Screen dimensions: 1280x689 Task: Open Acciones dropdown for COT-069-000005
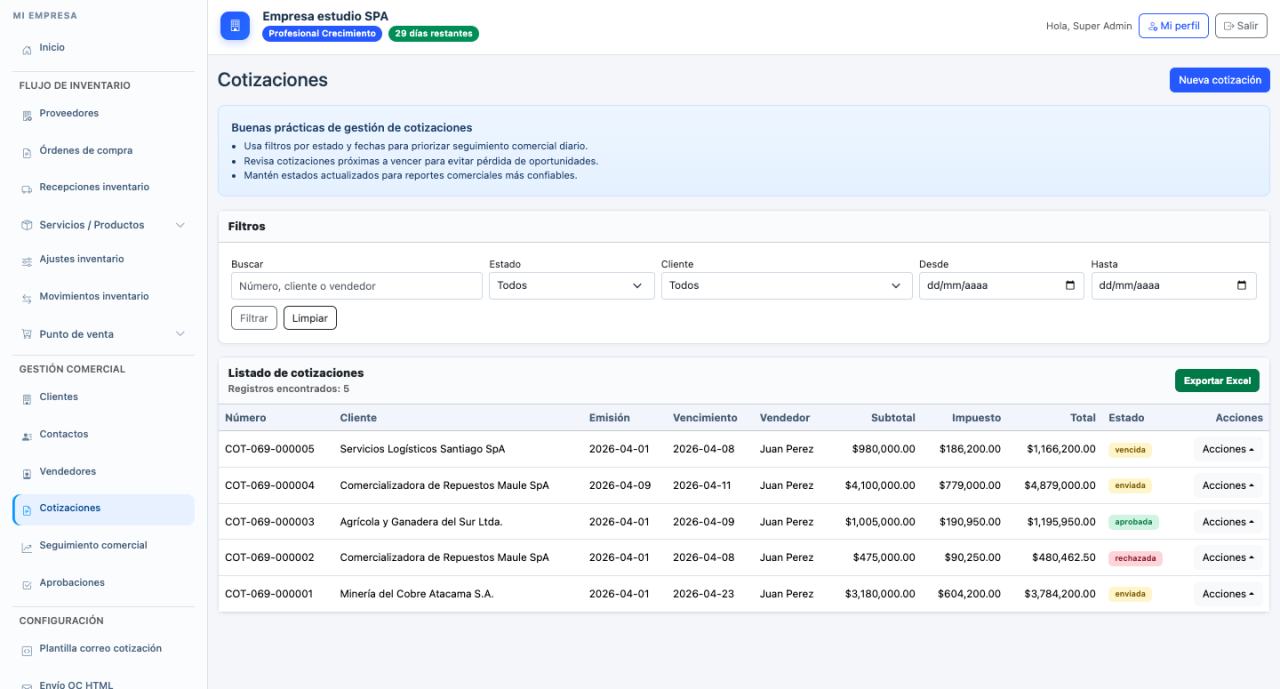coord(1228,450)
